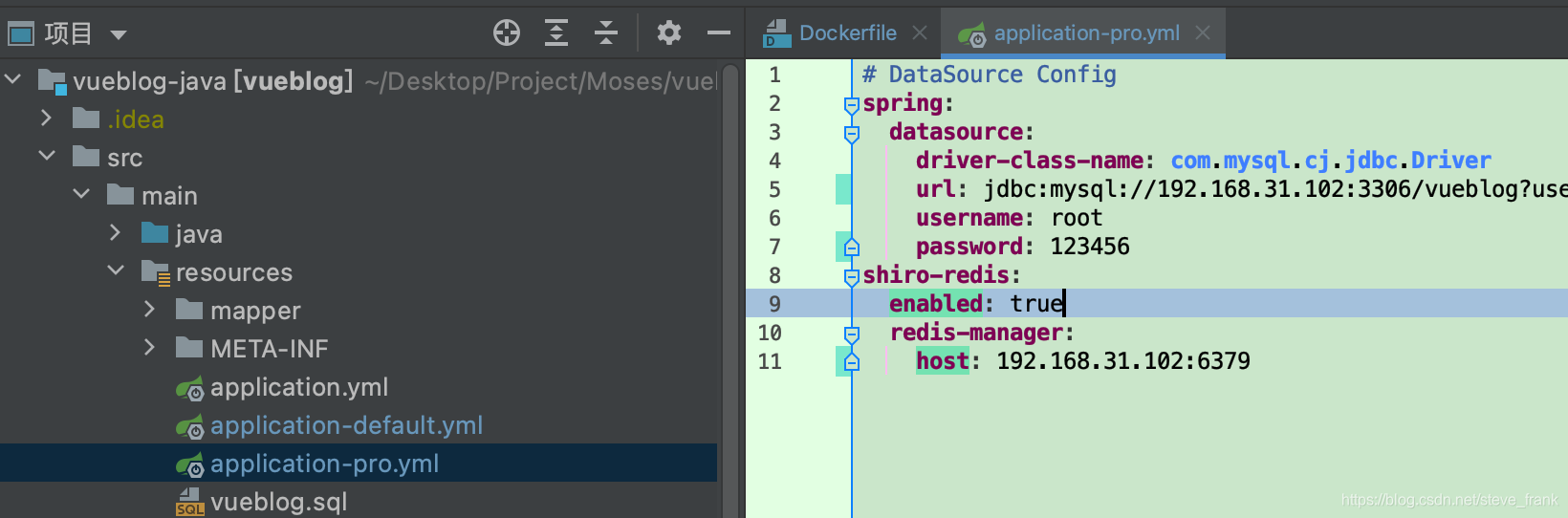Click the java source folder icon
Viewport: 1568px width, 518px height.
tap(155, 233)
